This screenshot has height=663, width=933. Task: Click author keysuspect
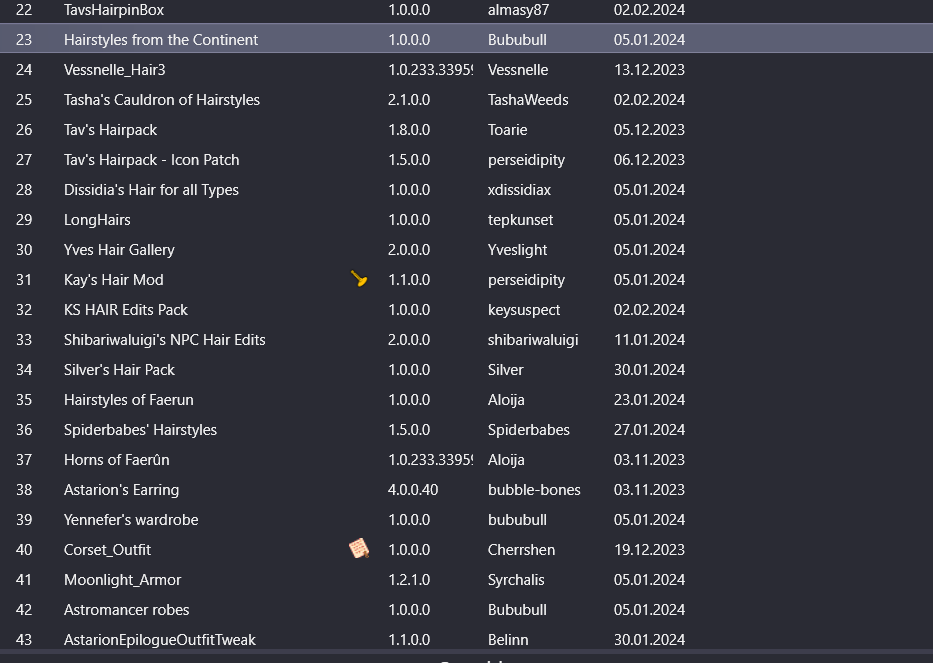pos(524,310)
